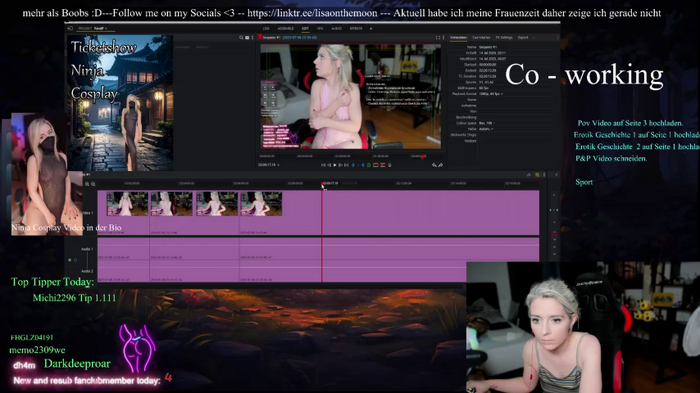Select the first video clip thumbnail on timeline

pos(127,204)
